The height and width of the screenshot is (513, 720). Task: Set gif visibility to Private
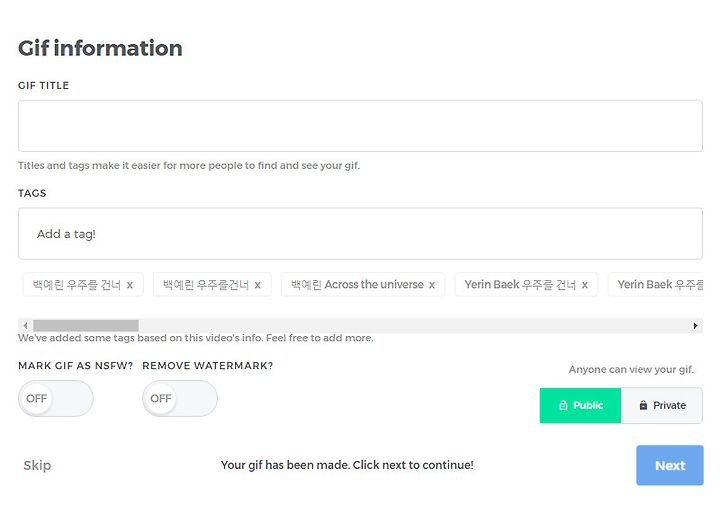click(x=662, y=405)
